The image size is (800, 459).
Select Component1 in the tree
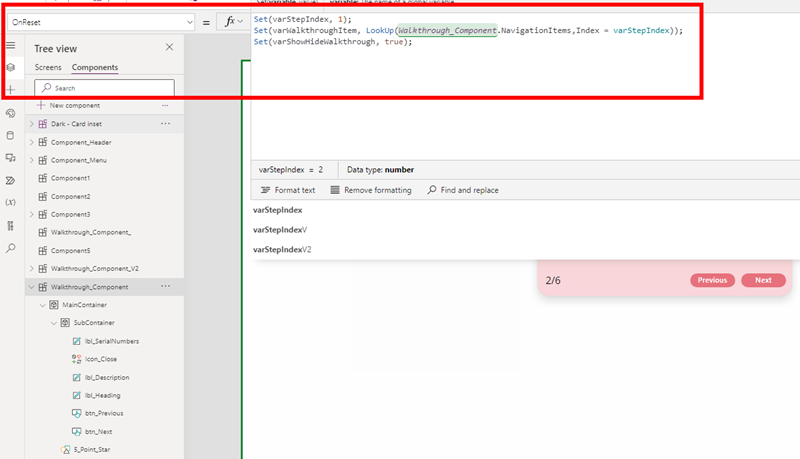pyautogui.click(x=70, y=178)
